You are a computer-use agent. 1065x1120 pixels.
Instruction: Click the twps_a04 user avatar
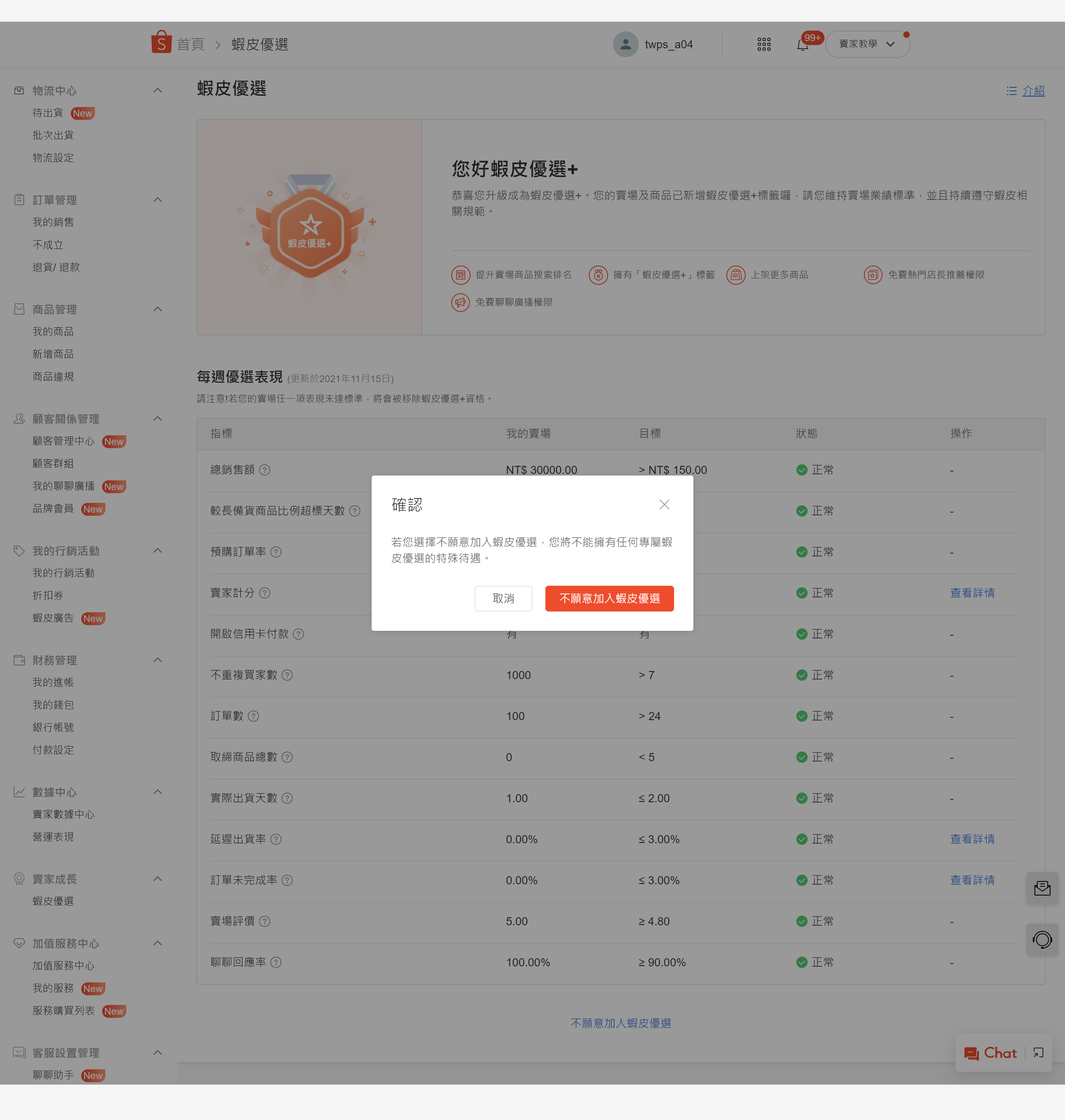coord(625,44)
